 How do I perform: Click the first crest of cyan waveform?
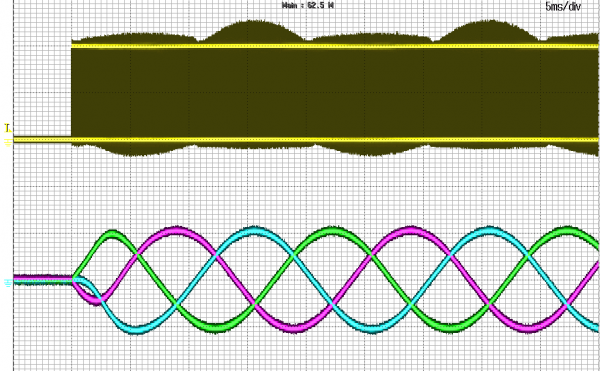pyautogui.click(x=254, y=231)
